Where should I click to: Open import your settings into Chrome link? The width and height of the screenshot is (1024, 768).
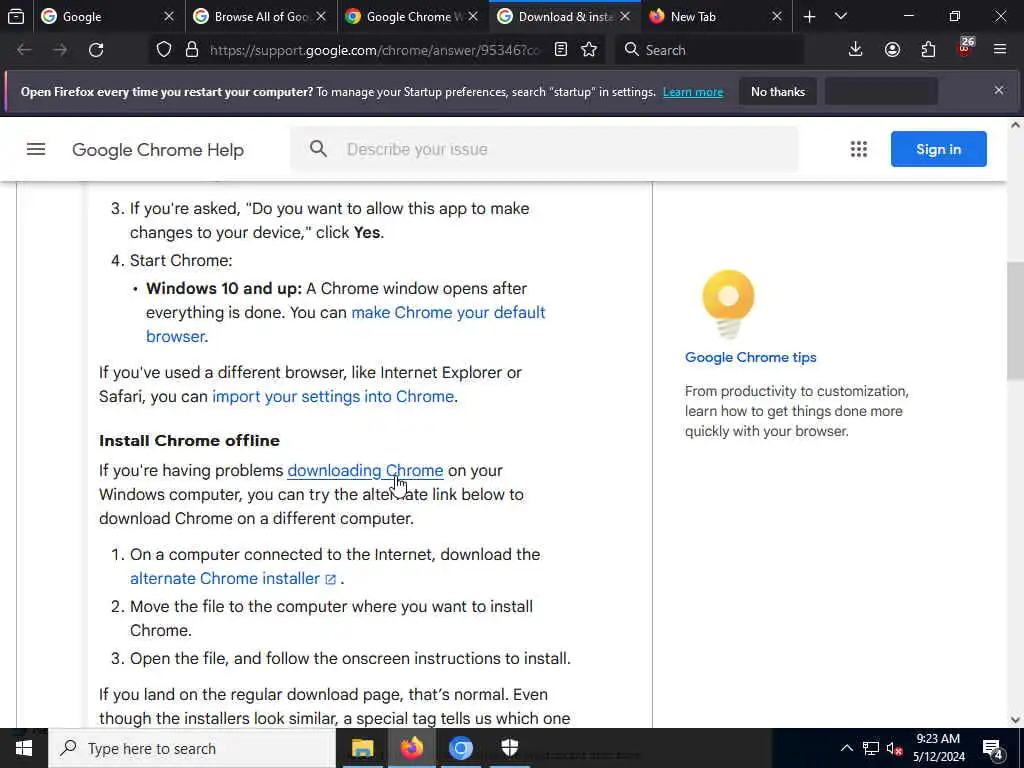[x=333, y=396]
